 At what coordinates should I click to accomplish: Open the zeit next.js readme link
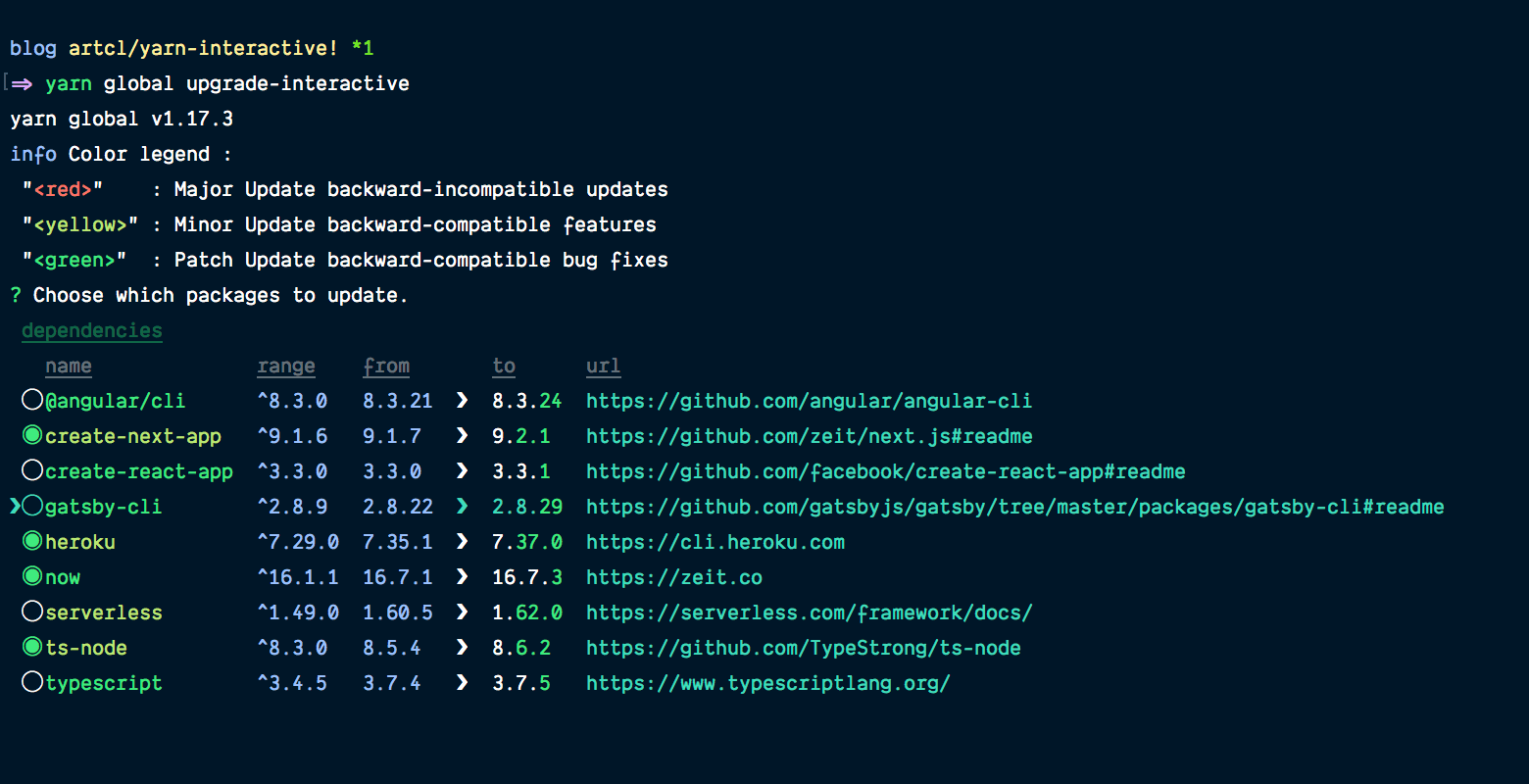[809, 436]
